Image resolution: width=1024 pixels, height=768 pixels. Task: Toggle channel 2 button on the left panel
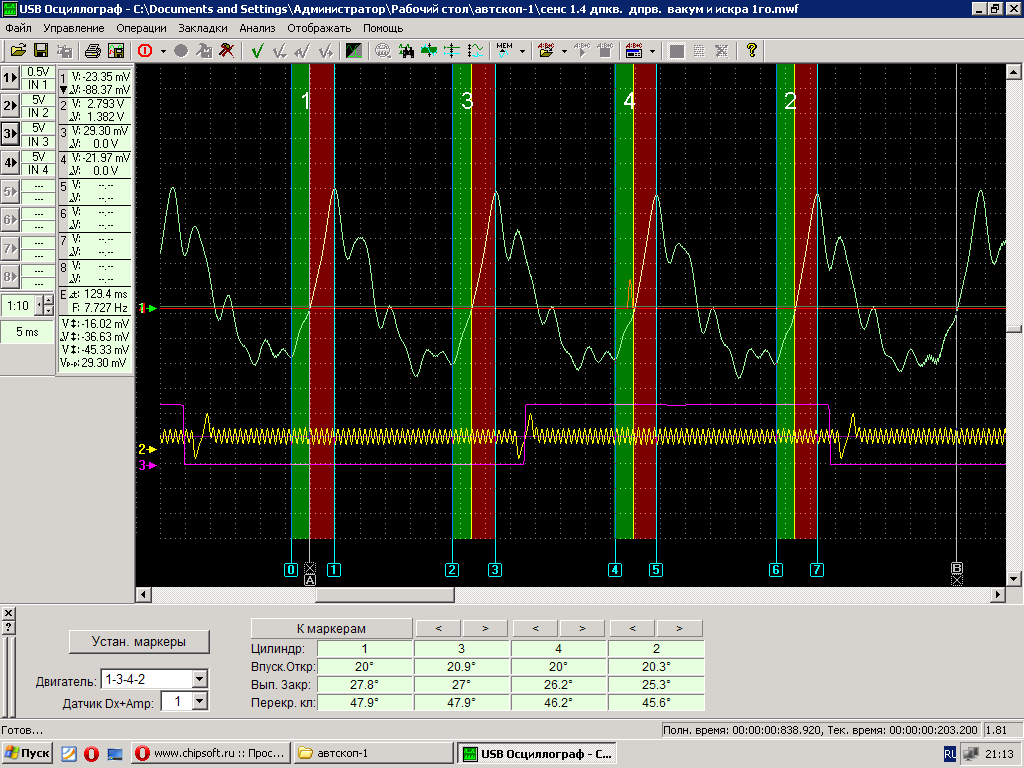pos(10,106)
